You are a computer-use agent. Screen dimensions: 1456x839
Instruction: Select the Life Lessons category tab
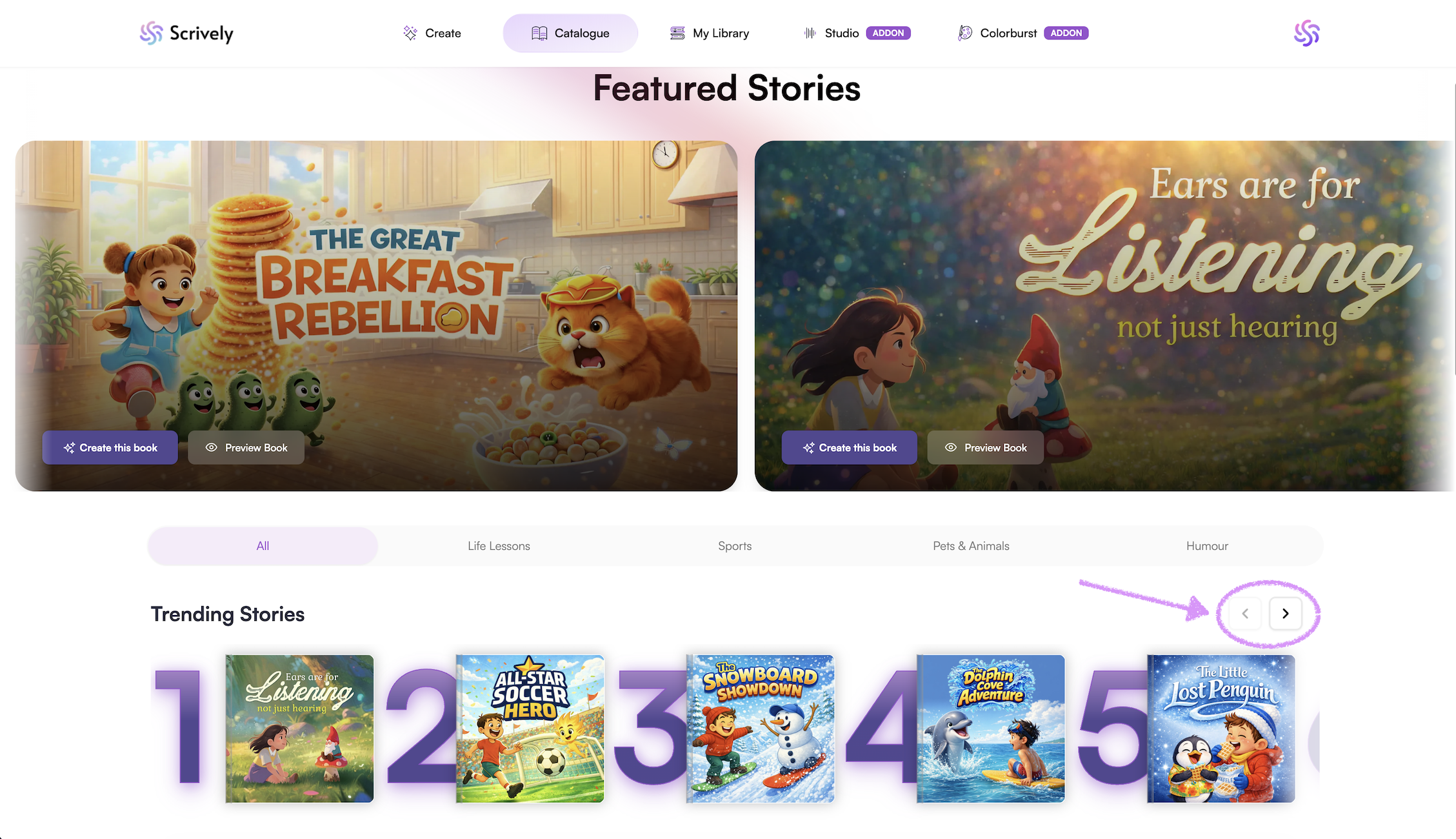click(x=499, y=546)
